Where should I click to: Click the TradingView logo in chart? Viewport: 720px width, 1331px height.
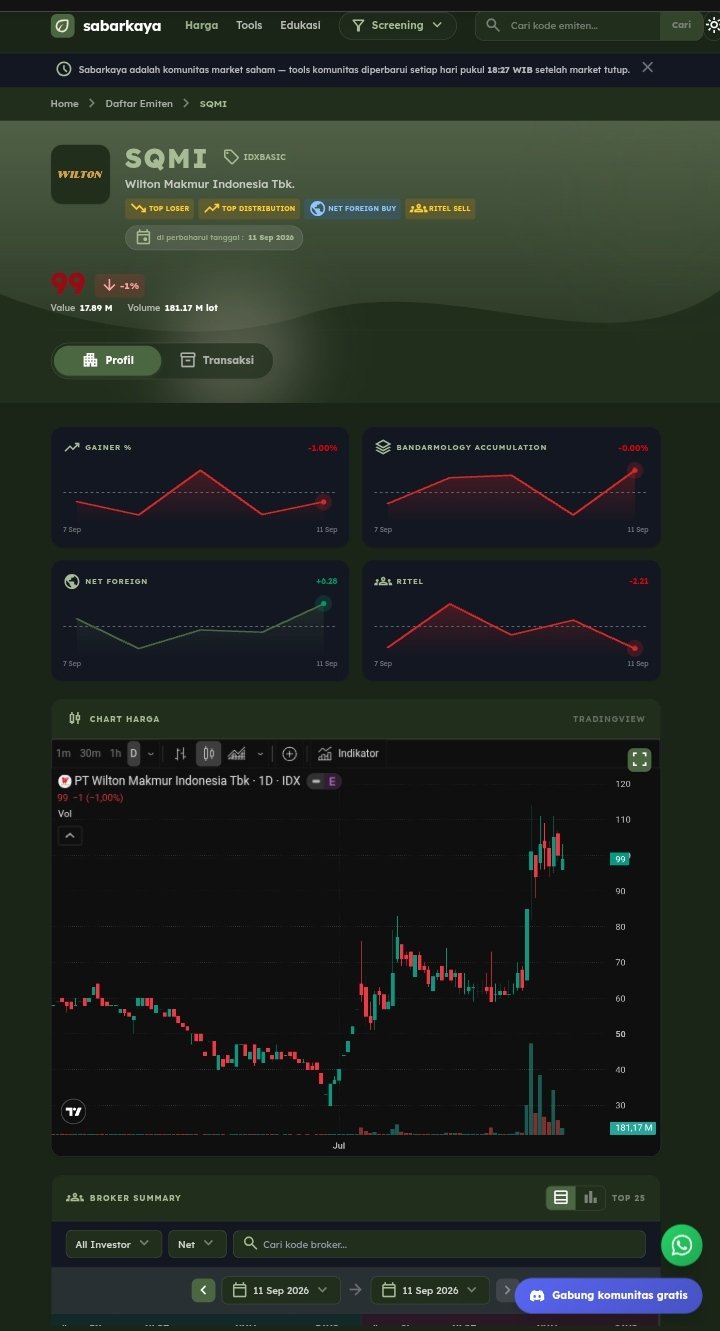72,1111
